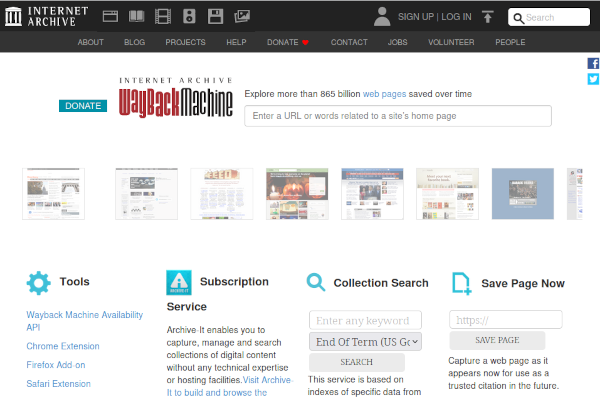Open the Firefox Add-on link
Image resolution: width=600 pixels, height=397 pixels.
[56, 365]
